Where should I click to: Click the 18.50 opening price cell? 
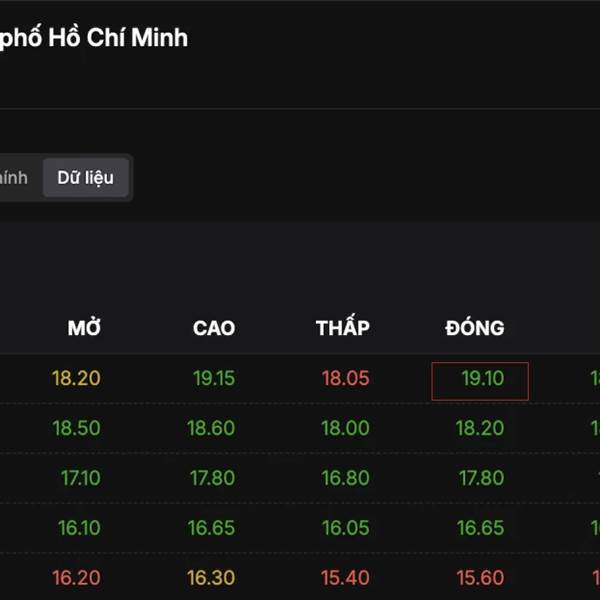click(x=77, y=429)
